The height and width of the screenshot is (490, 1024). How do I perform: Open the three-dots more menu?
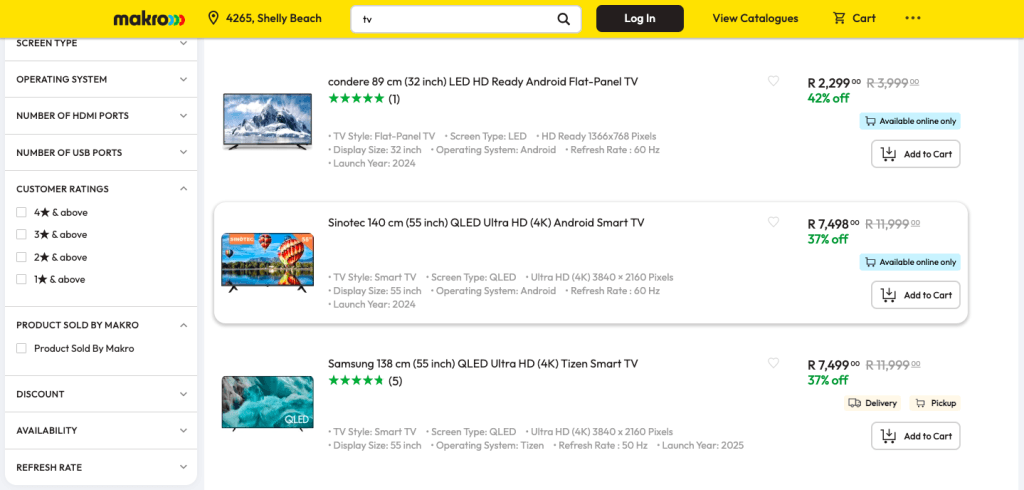[x=912, y=18]
